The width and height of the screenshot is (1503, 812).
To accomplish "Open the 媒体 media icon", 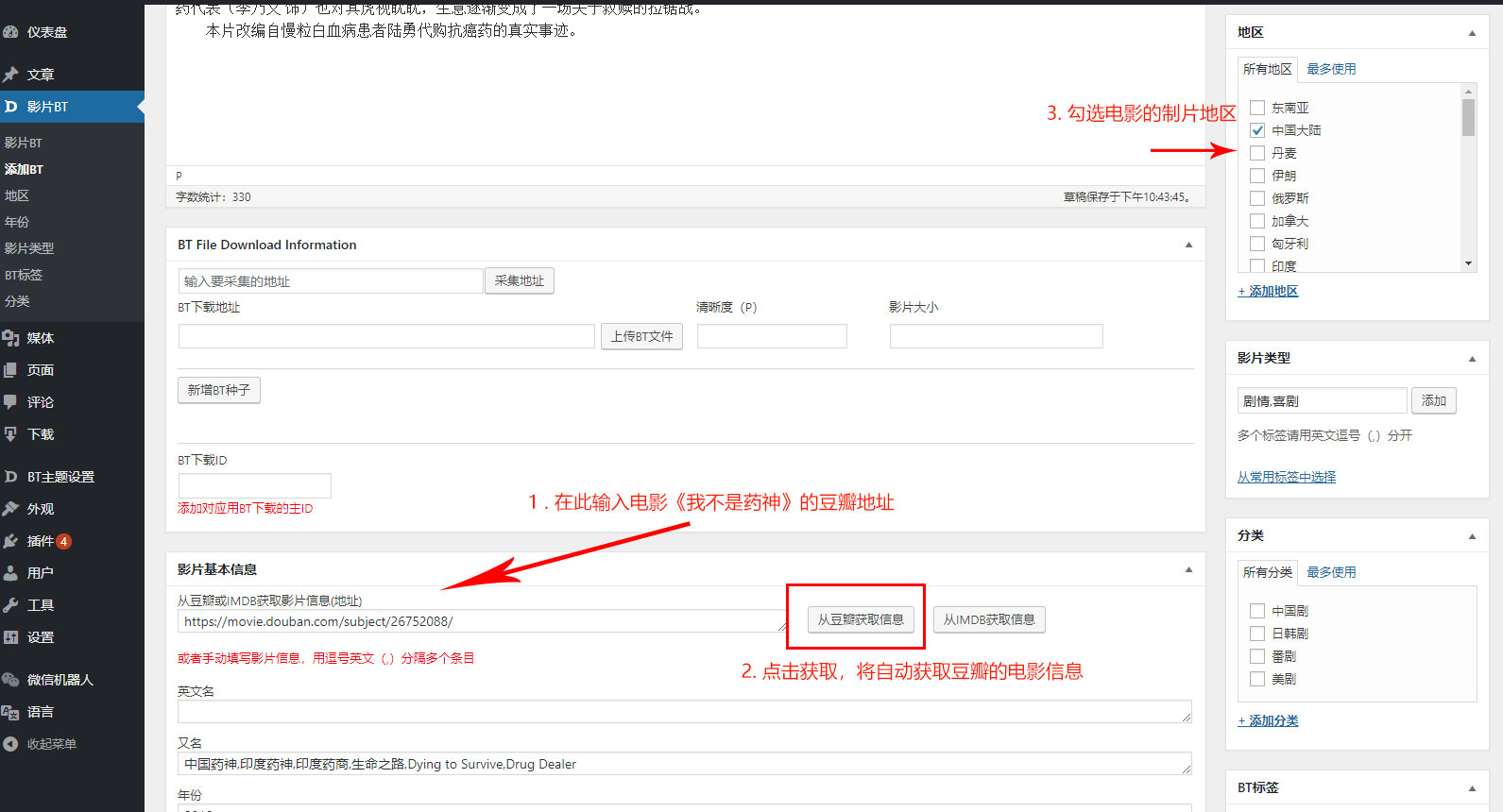I will [10, 338].
